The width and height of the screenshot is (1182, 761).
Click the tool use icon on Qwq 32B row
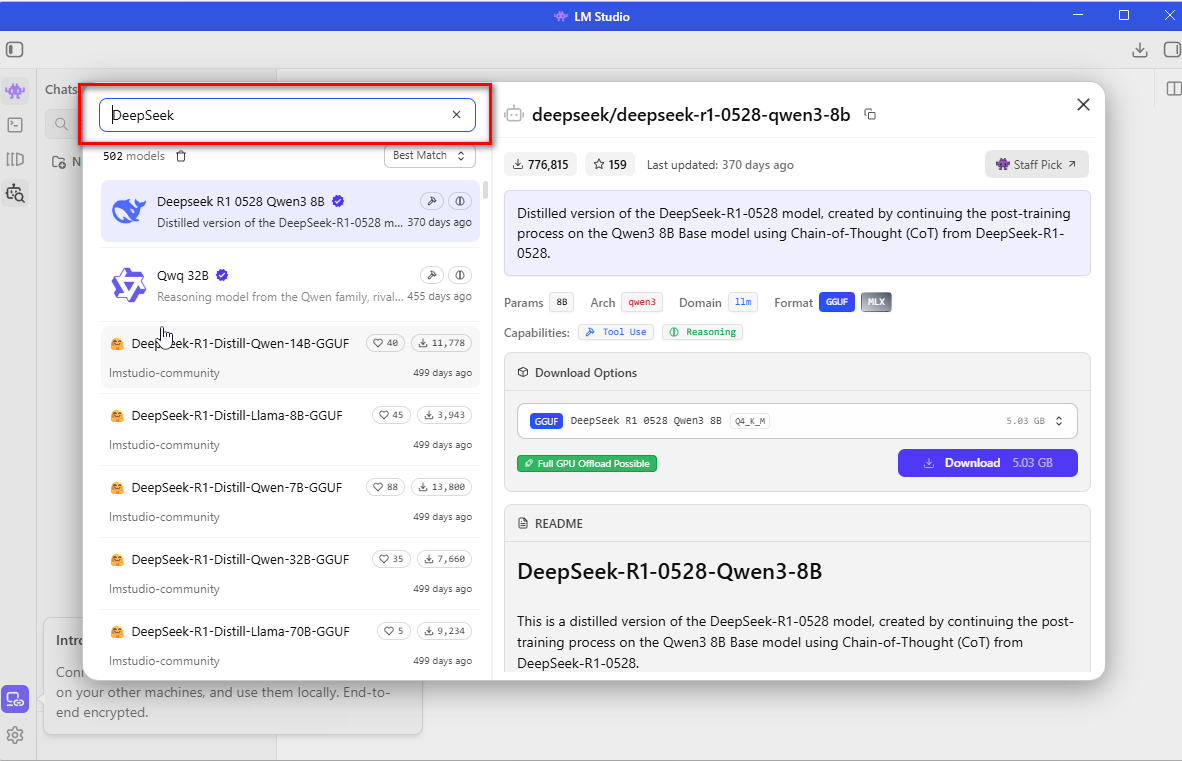point(432,275)
